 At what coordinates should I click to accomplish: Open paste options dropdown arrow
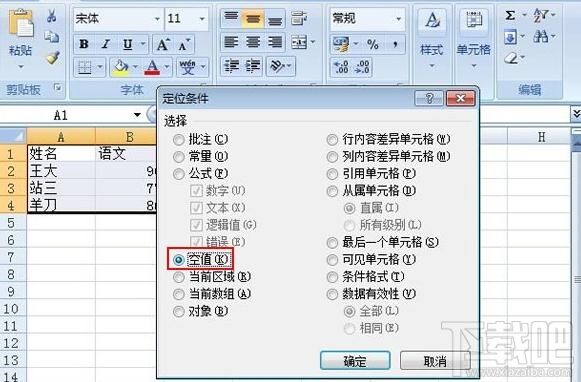tap(20, 66)
